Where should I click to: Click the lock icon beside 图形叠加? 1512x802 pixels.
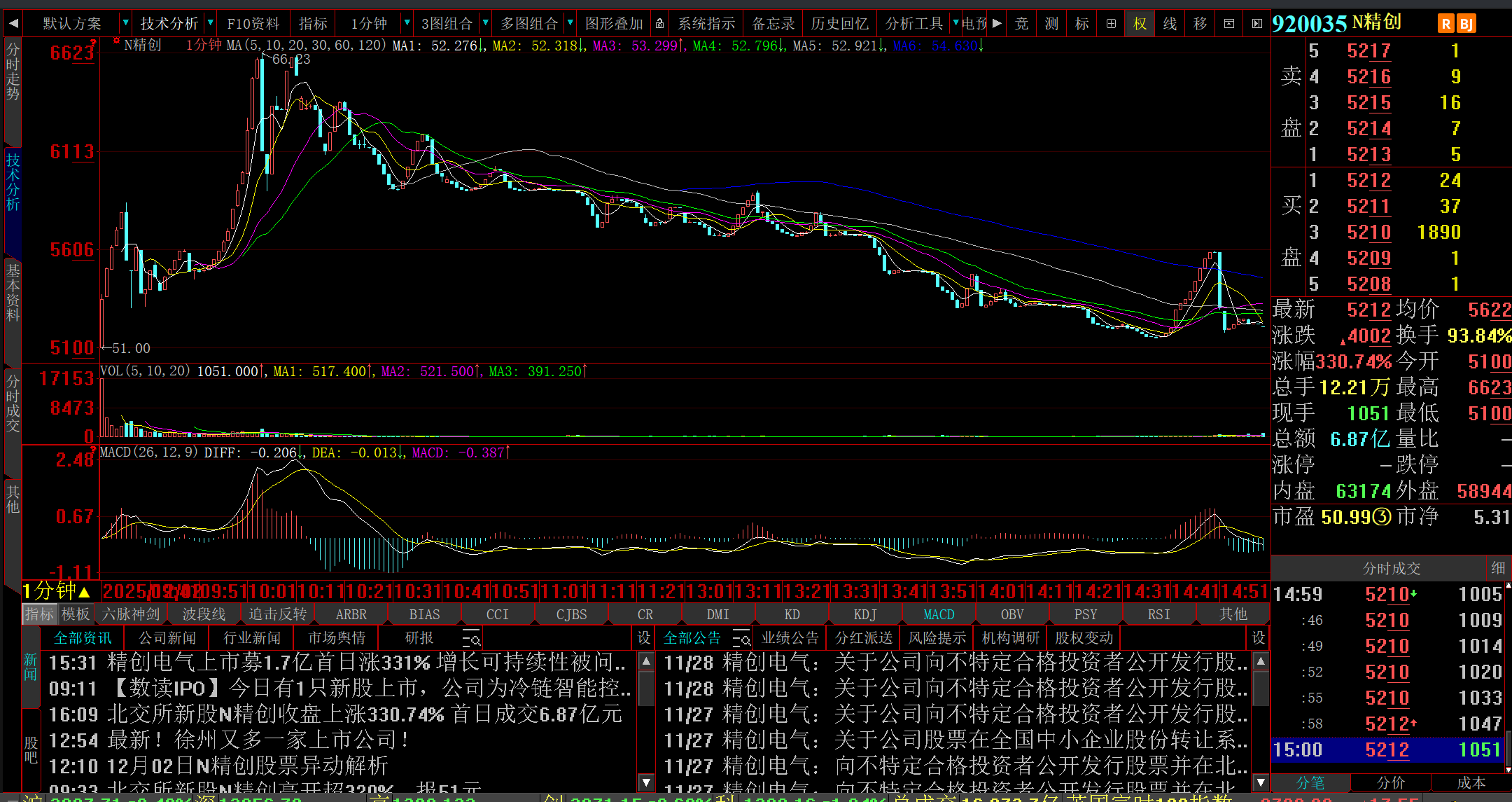(659, 24)
